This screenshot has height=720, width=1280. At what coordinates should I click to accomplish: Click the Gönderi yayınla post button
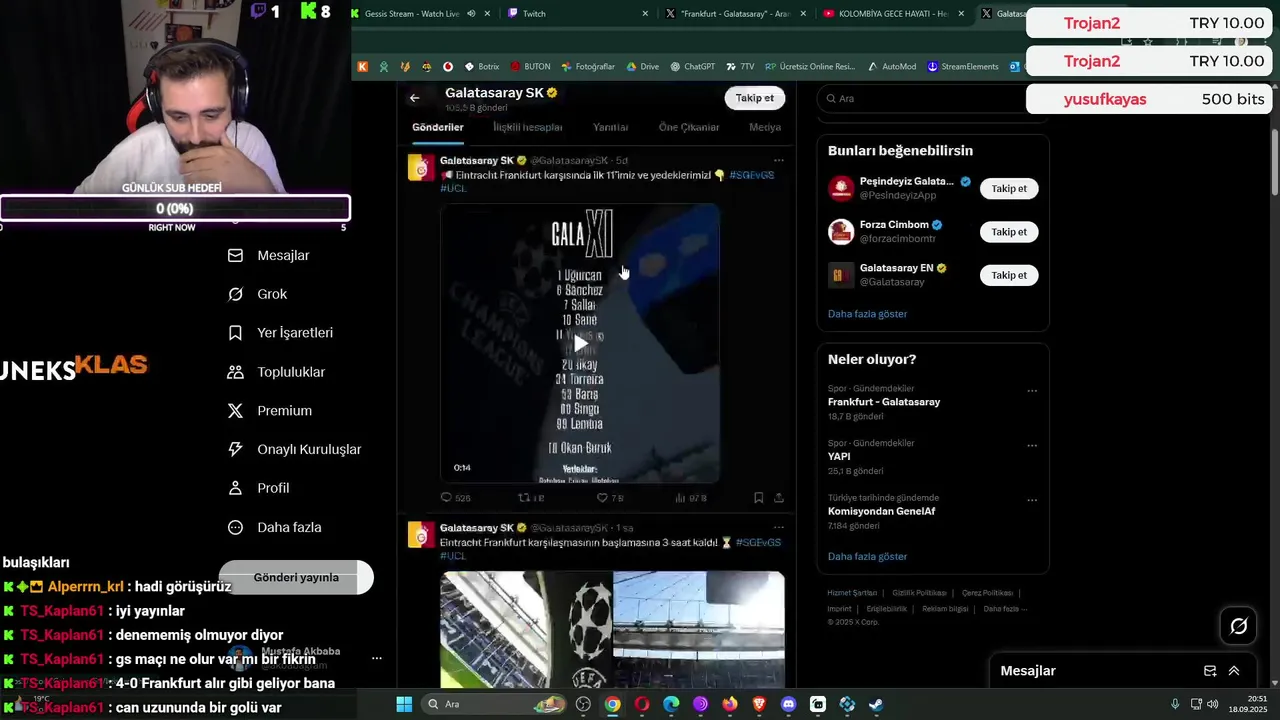(x=296, y=577)
